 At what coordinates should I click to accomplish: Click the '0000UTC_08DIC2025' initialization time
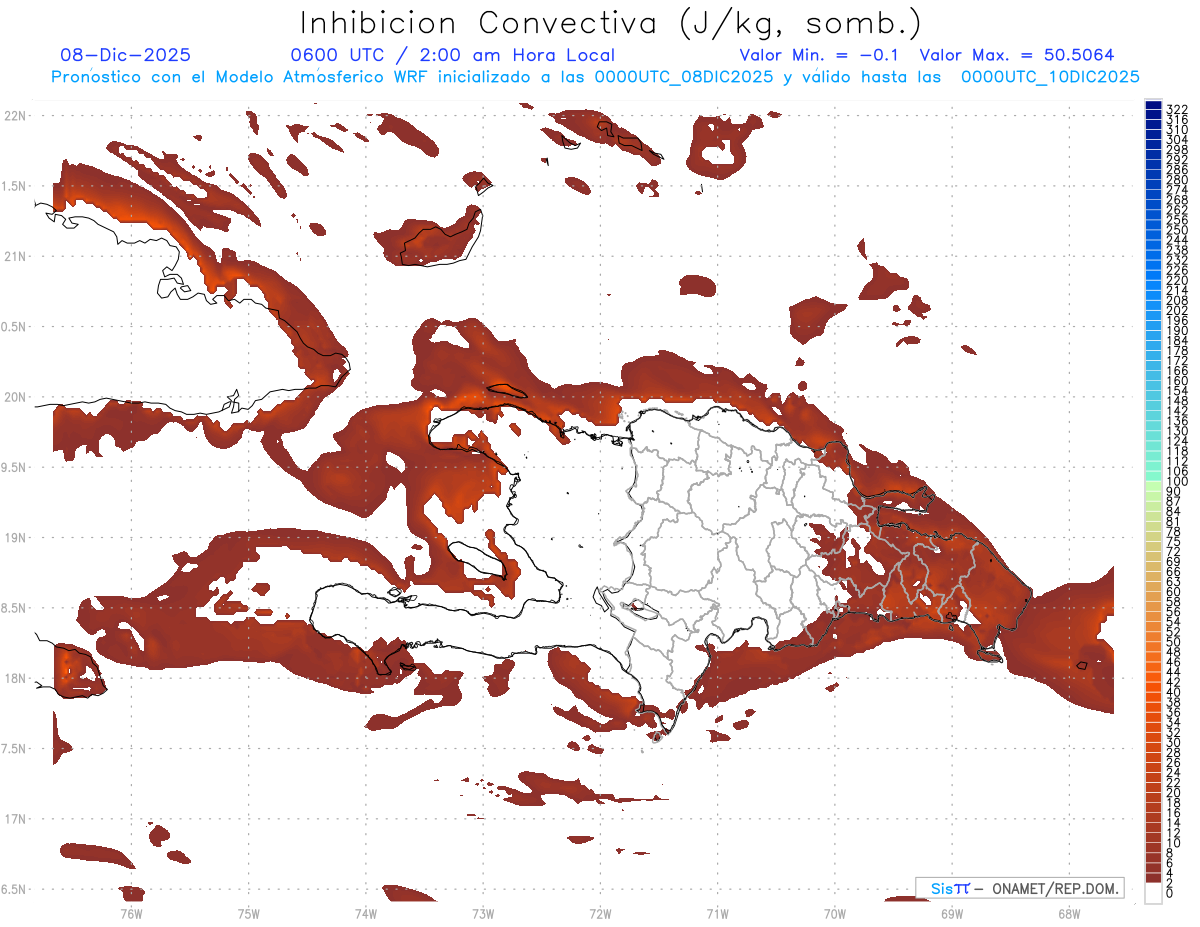(x=684, y=77)
